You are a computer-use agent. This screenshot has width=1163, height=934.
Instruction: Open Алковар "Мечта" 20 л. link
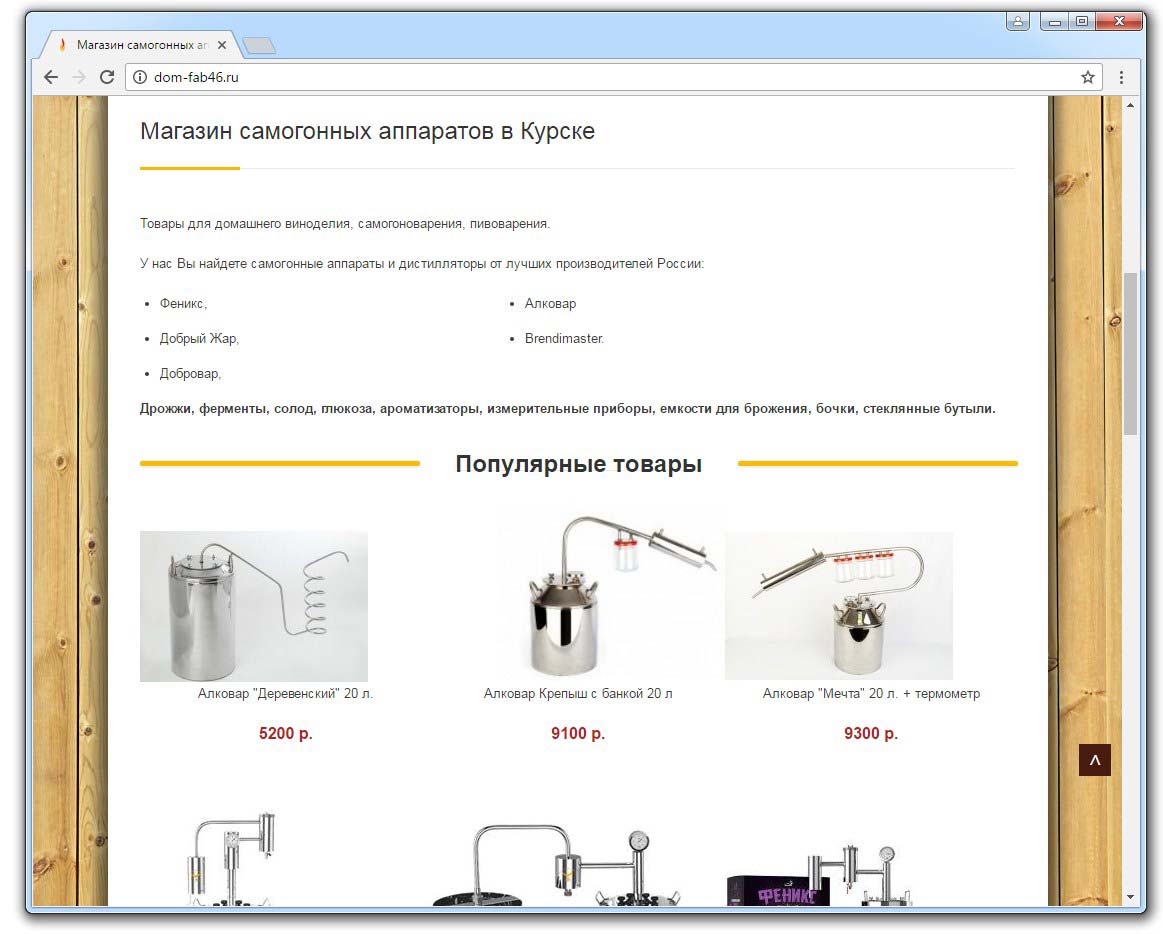(870, 693)
